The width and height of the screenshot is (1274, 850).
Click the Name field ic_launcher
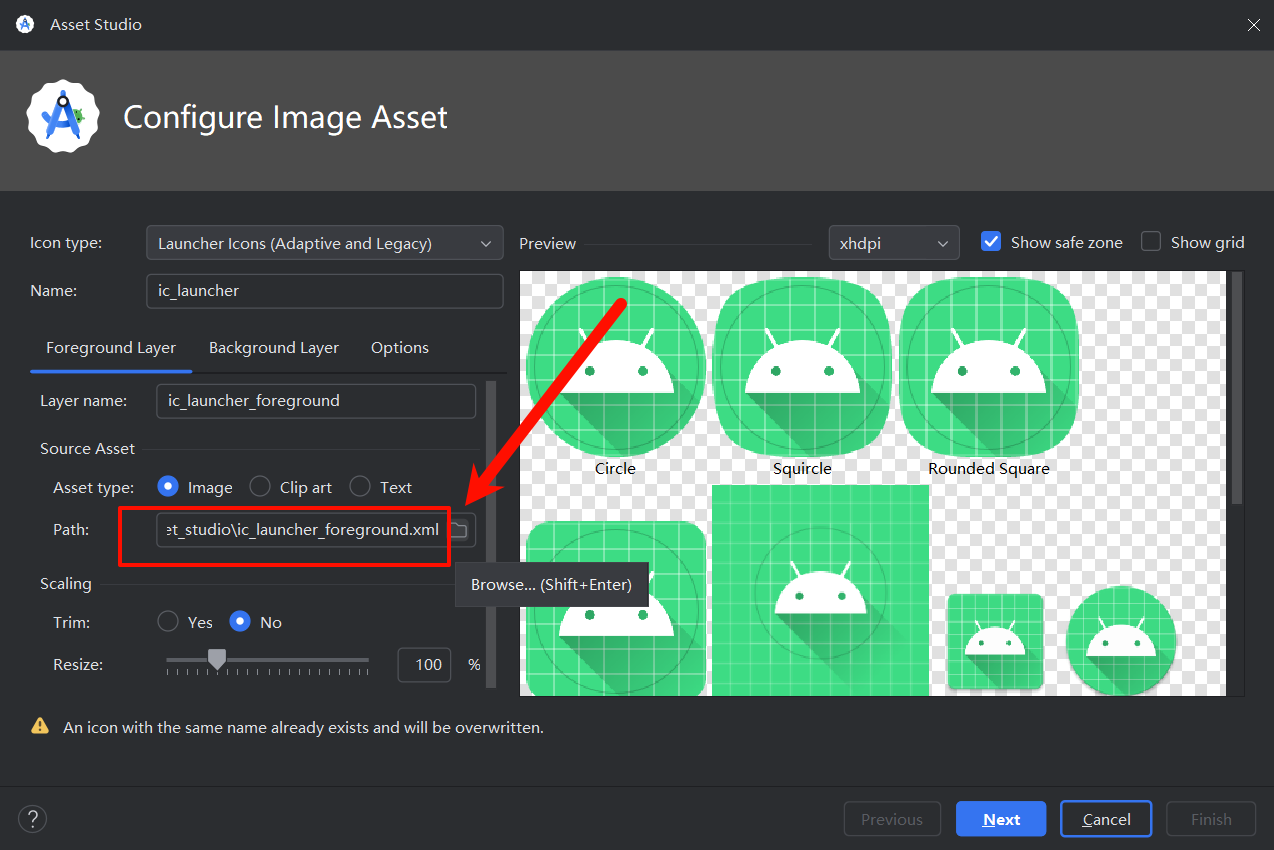coord(325,291)
